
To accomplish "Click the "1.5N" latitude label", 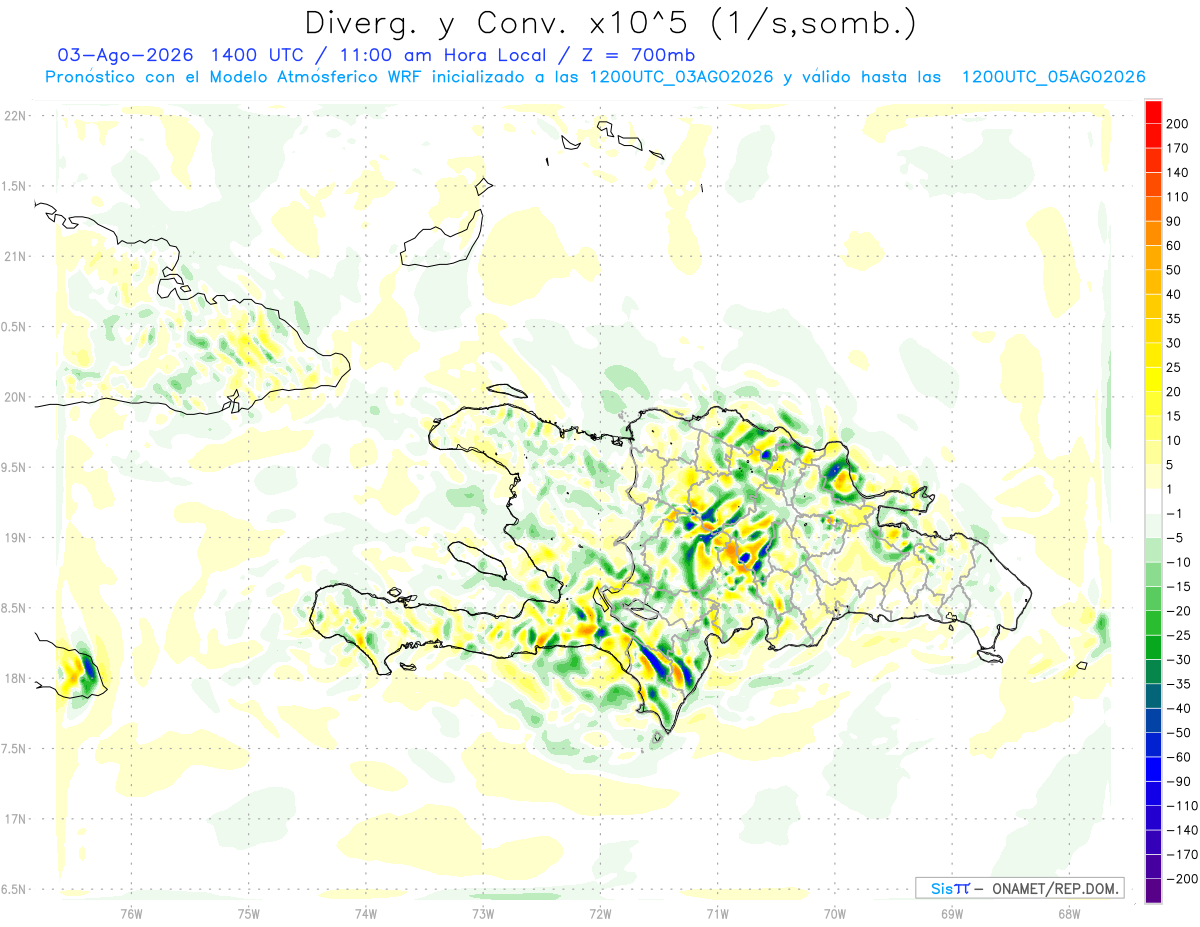I will (x=14, y=186).
